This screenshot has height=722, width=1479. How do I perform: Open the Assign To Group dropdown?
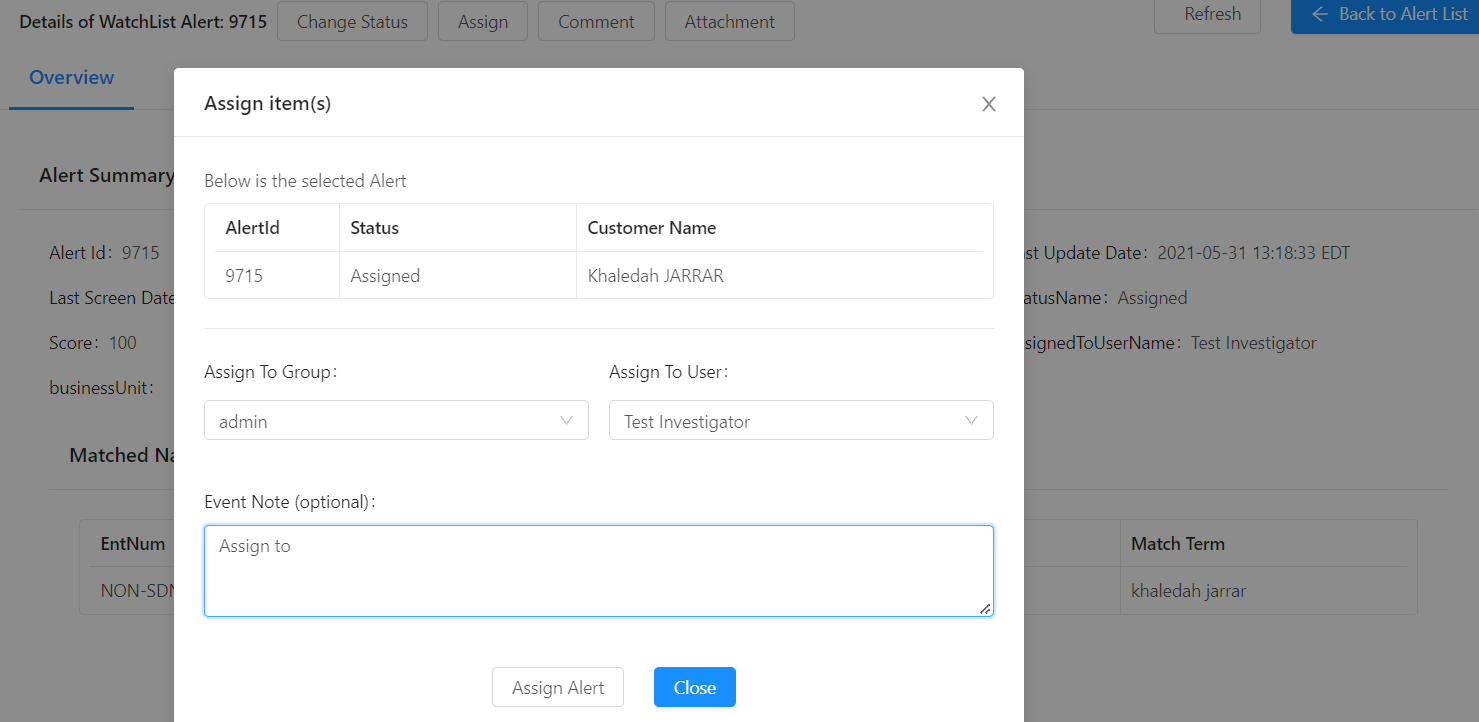coord(396,421)
